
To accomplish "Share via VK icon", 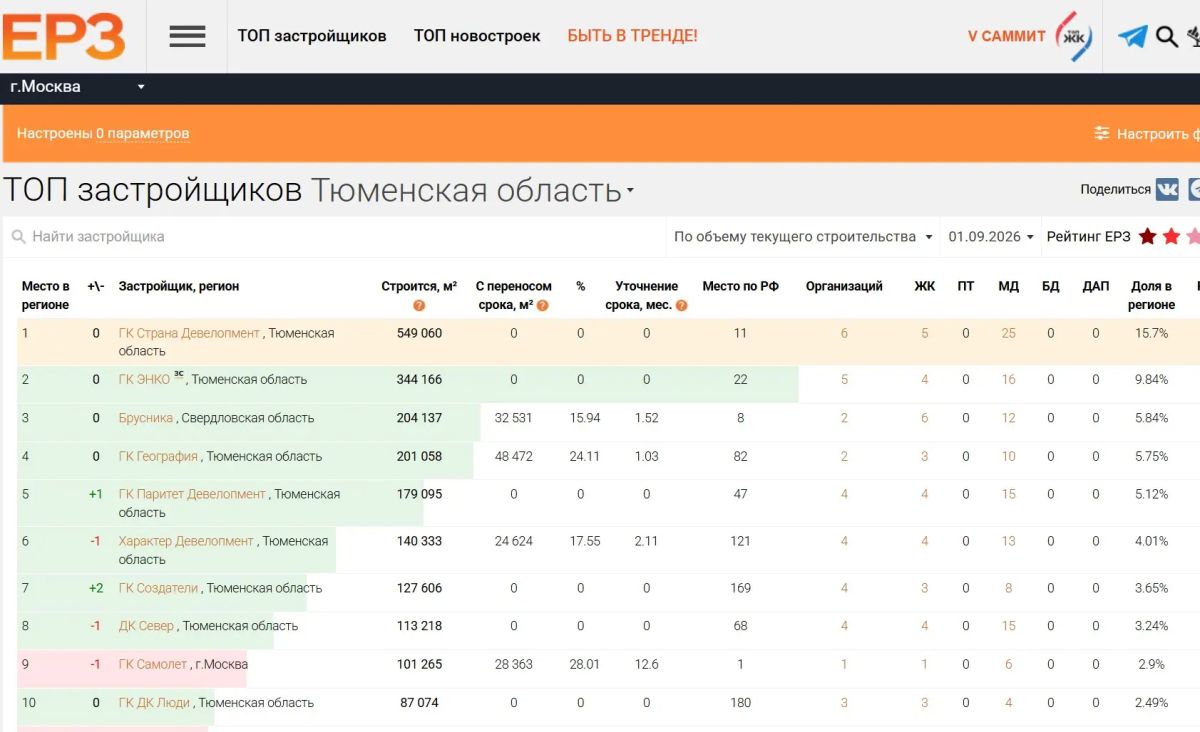I will tap(1167, 189).
